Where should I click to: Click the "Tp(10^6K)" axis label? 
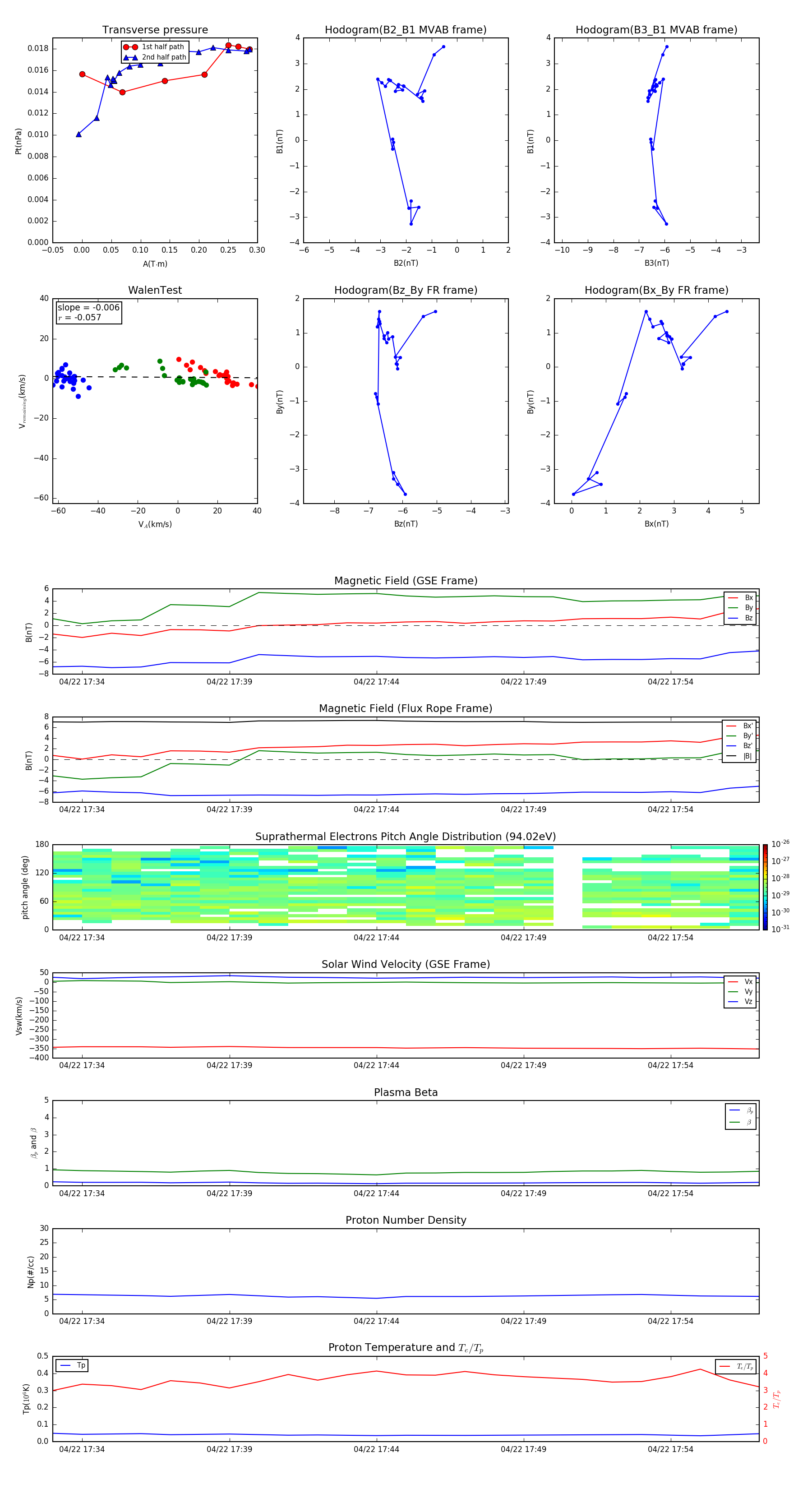tap(26, 1399)
